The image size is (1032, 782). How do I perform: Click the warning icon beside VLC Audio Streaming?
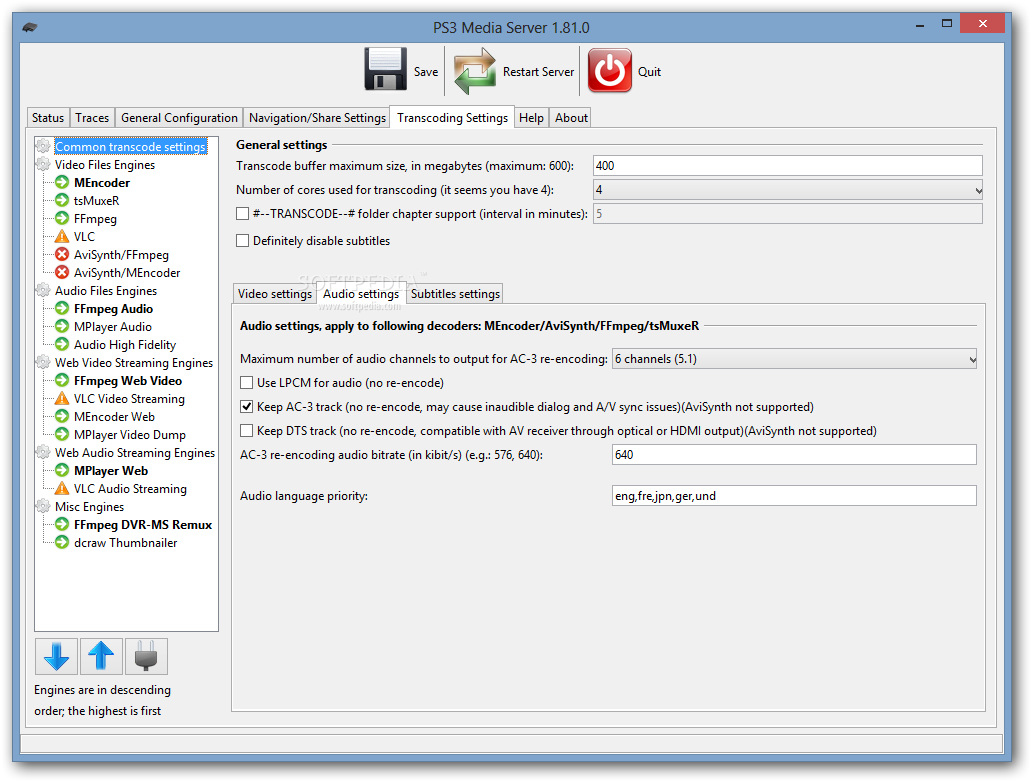tap(62, 488)
